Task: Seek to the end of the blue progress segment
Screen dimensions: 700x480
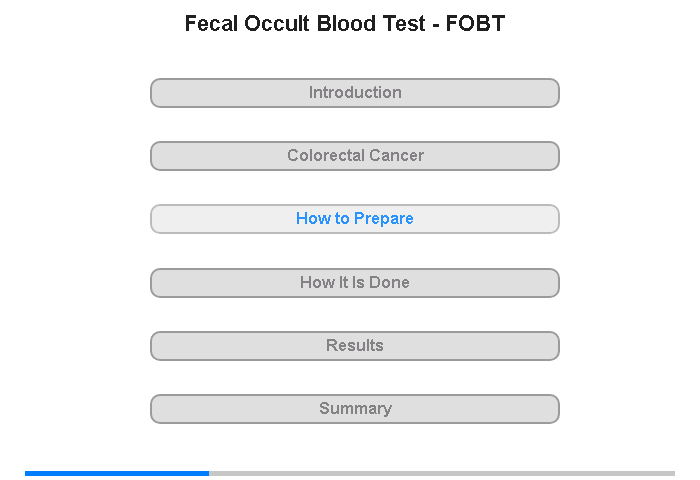Action: coord(208,473)
